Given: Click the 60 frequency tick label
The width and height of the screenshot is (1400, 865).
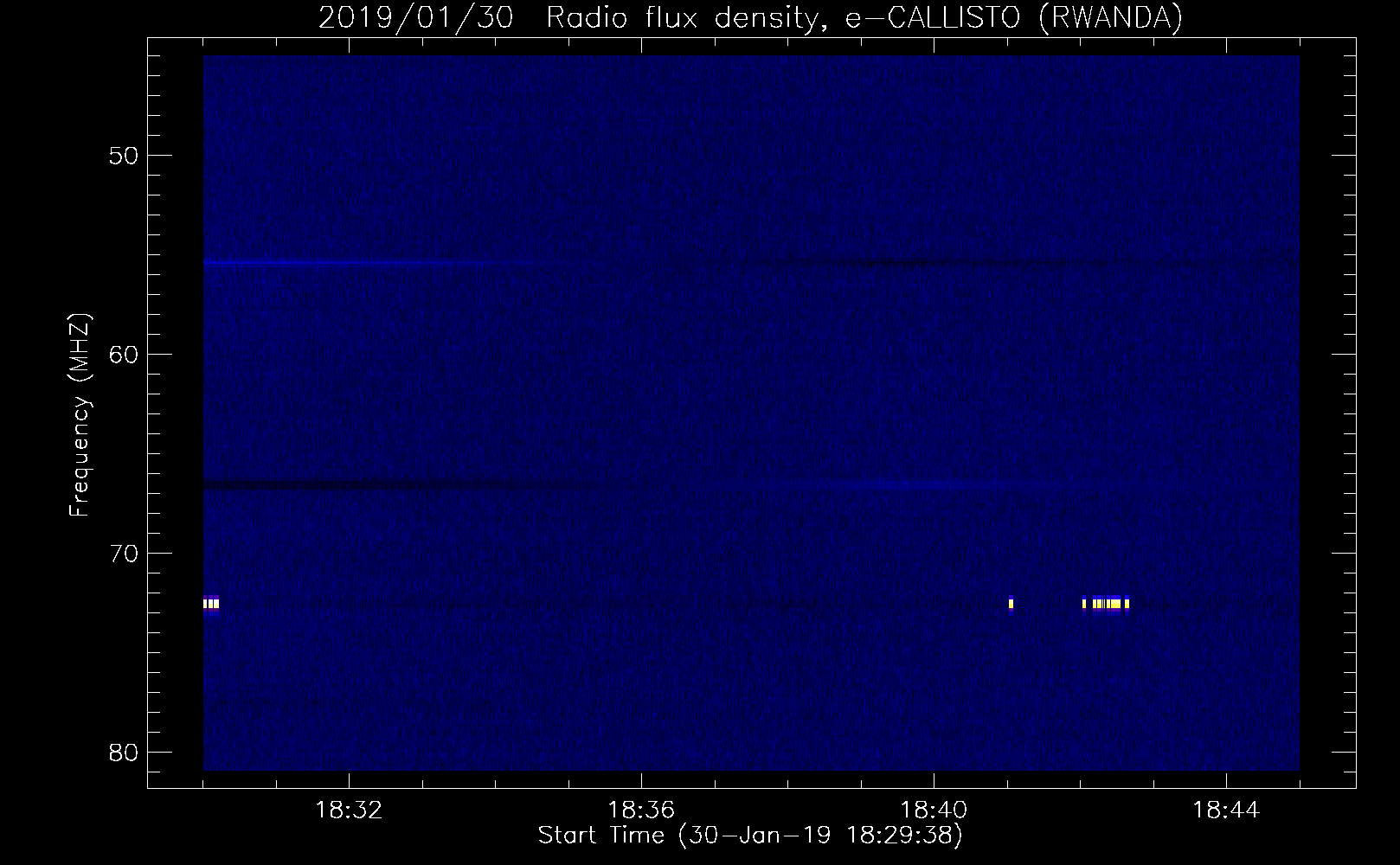Looking at the screenshot, I should pyautogui.click(x=124, y=355).
